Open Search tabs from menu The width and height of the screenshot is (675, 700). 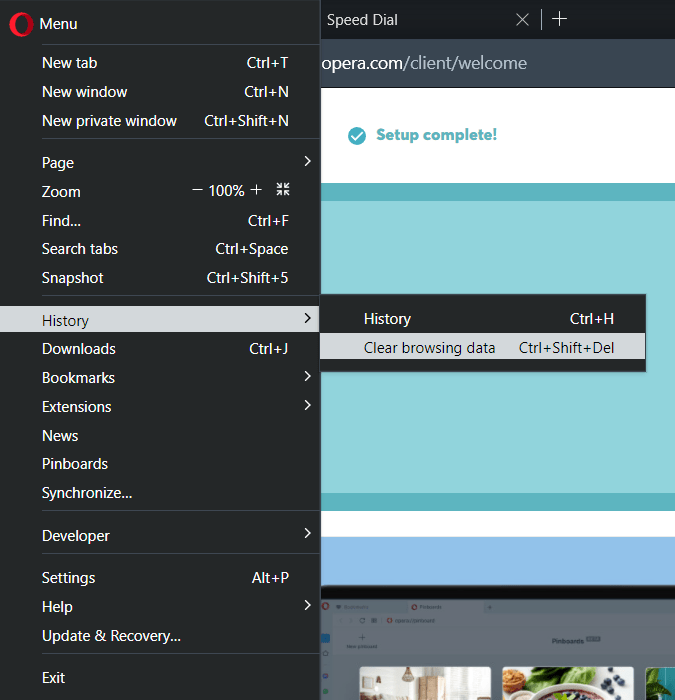tap(160, 249)
